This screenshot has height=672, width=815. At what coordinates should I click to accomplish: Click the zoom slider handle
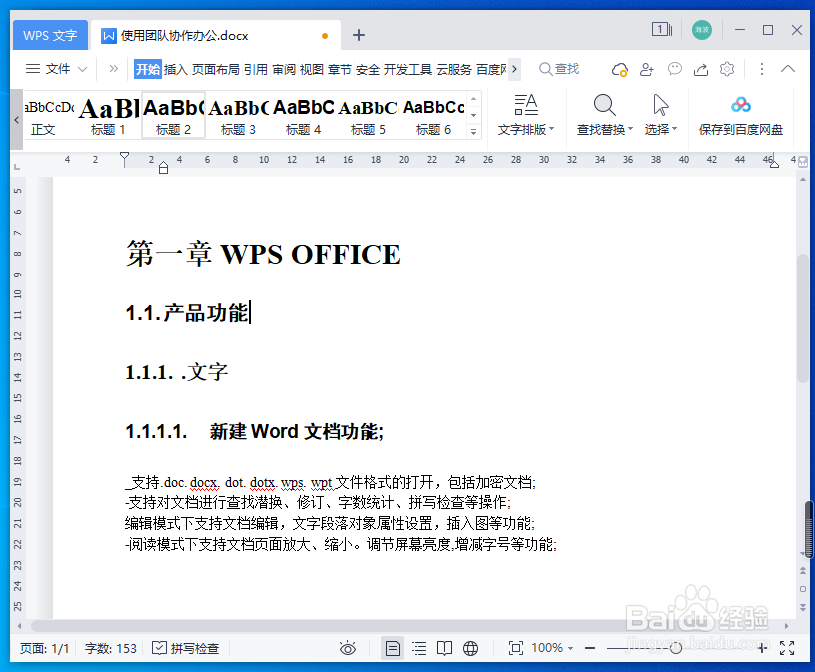tap(676, 648)
